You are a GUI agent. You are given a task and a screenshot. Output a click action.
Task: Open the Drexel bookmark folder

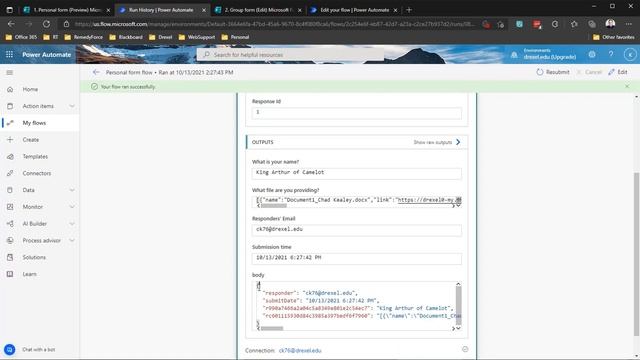(161, 37)
